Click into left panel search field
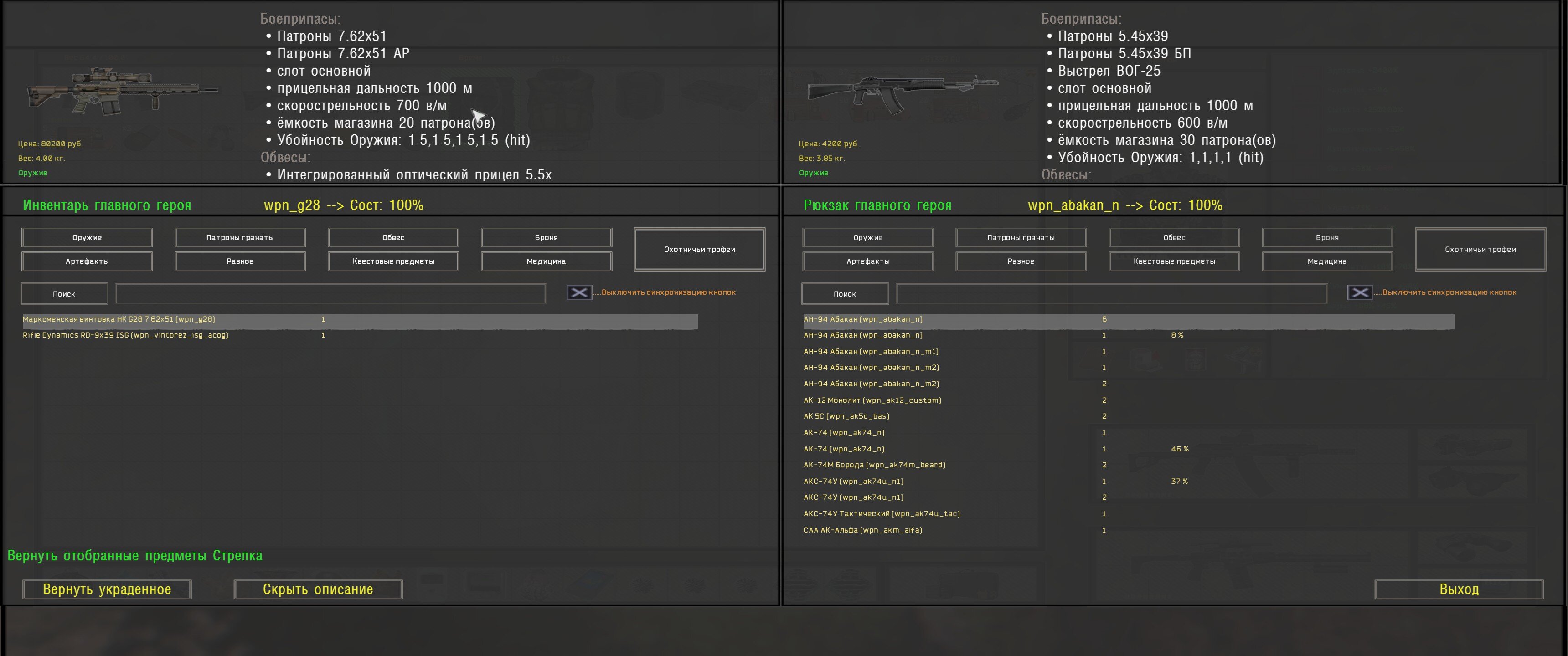 coord(330,293)
